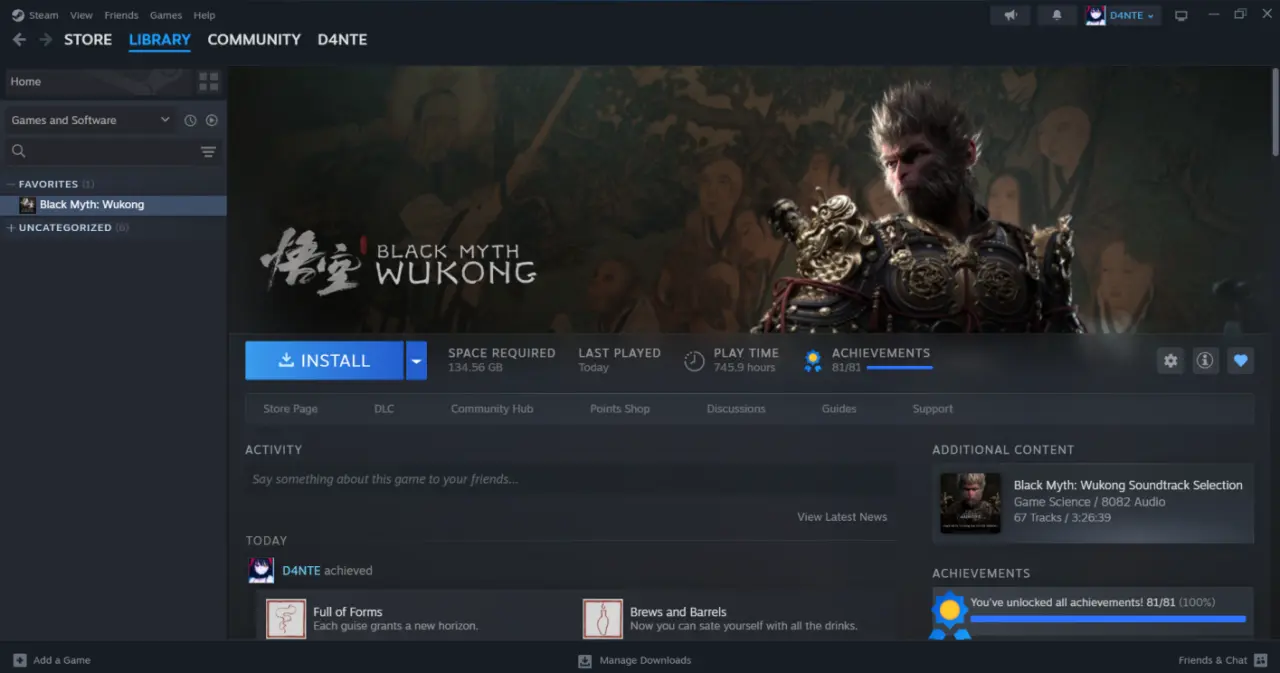Go forward with the right arrow
This screenshot has height=673, width=1280.
coord(45,39)
